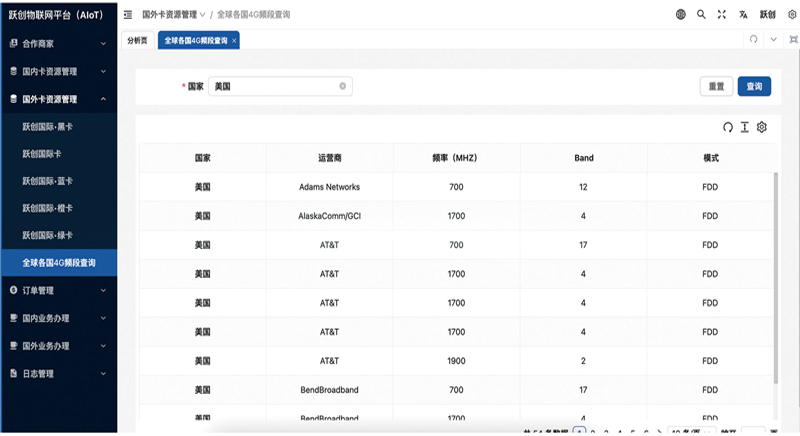This screenshot has height=436, width=800.
Task: Click the globe icon in top bar
Action: click(x=680, y=15)
